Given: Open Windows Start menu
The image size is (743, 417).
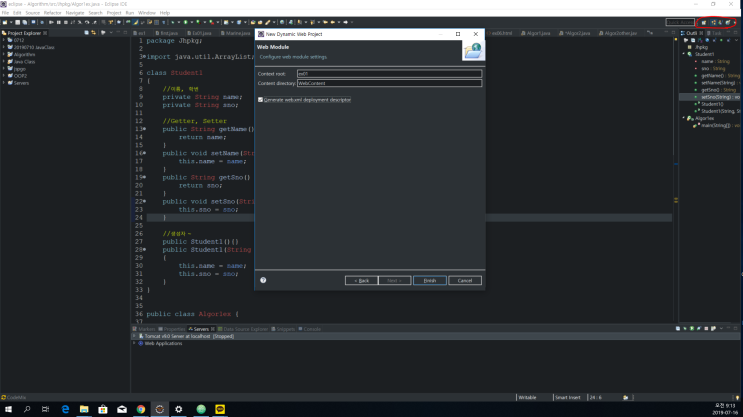Looking at the screenshot, I should coord(8,409).
